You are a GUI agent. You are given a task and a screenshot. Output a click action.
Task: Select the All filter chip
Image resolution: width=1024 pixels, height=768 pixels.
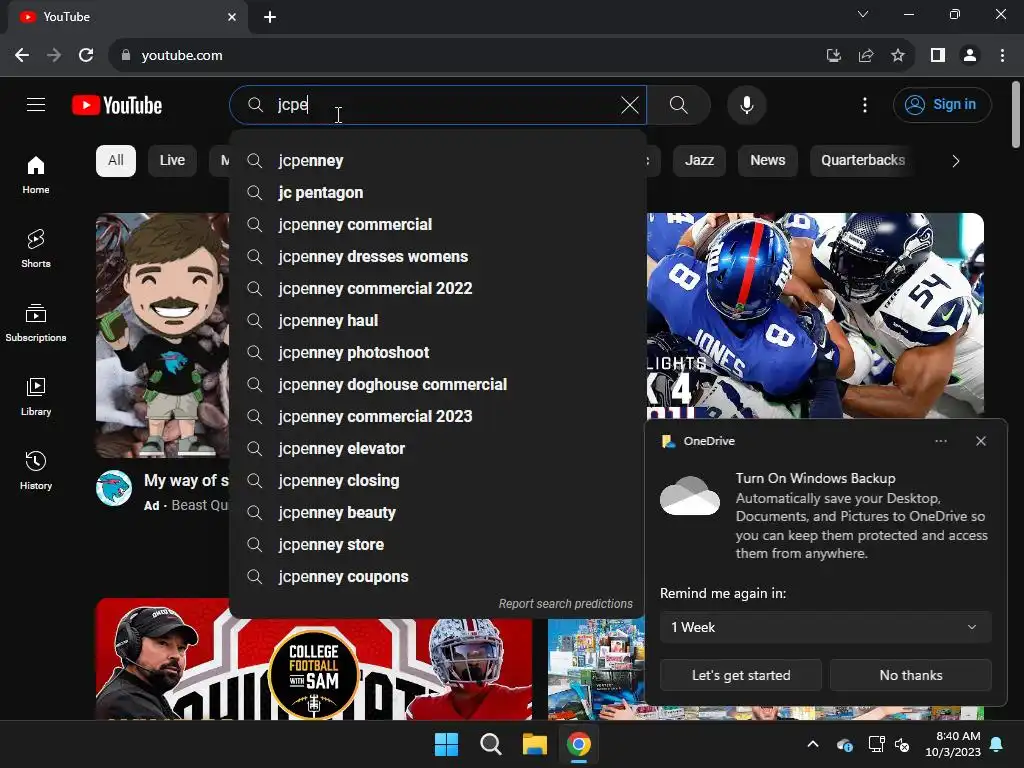tap(116, 161)
